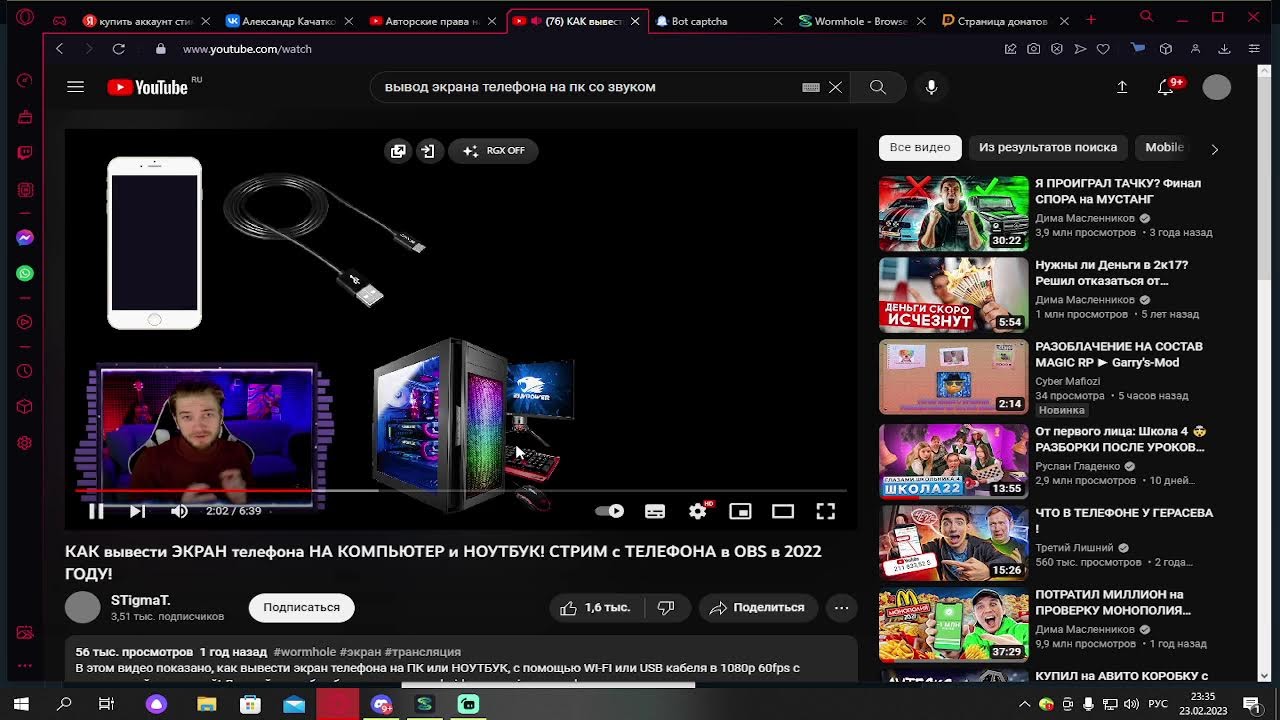Open Facebook Messenger in the sidebar
This screenshot has height=720, width=1280.
[25, 238]
